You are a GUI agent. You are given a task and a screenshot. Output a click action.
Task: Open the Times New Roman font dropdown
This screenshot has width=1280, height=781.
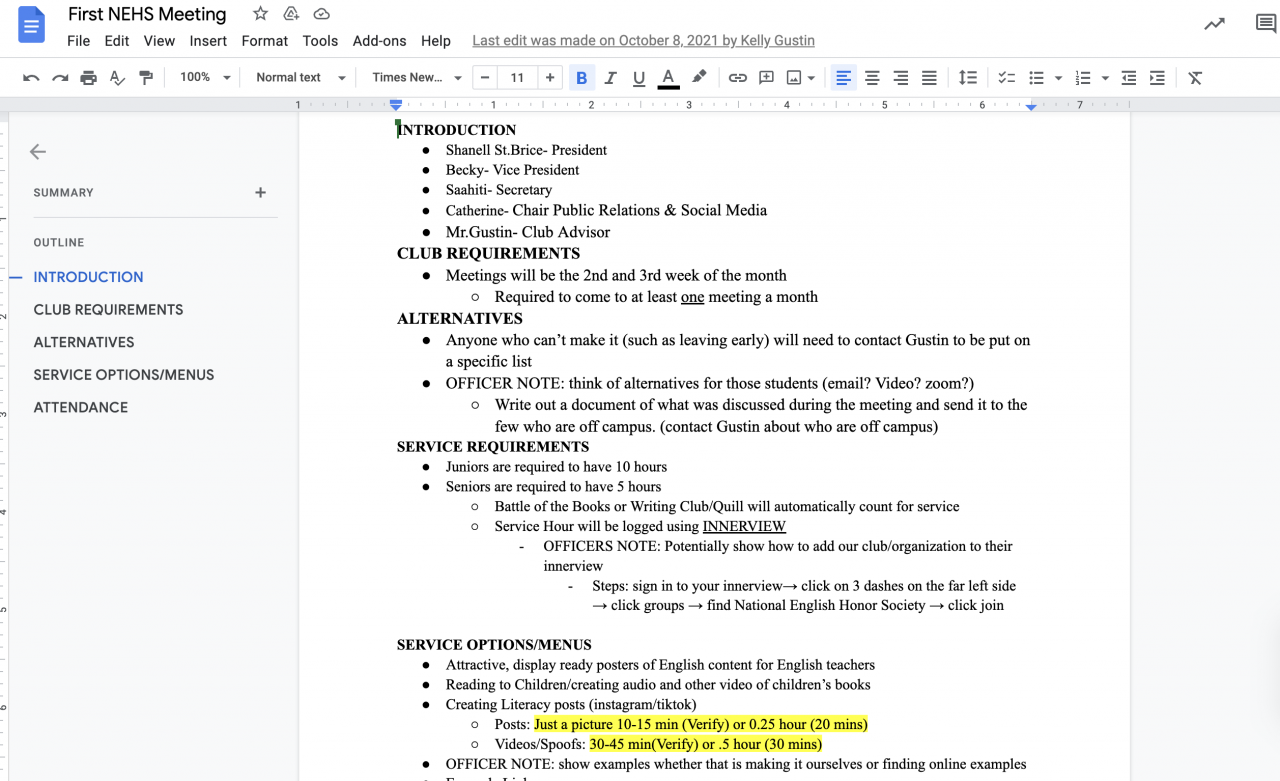[x=417, y=78]
